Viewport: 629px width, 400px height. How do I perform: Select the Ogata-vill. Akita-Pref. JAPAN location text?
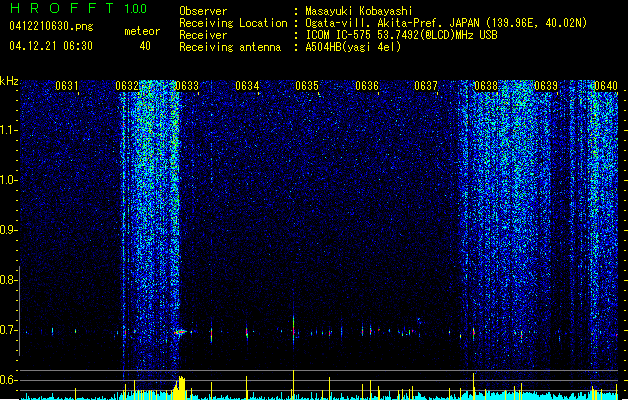446,23
